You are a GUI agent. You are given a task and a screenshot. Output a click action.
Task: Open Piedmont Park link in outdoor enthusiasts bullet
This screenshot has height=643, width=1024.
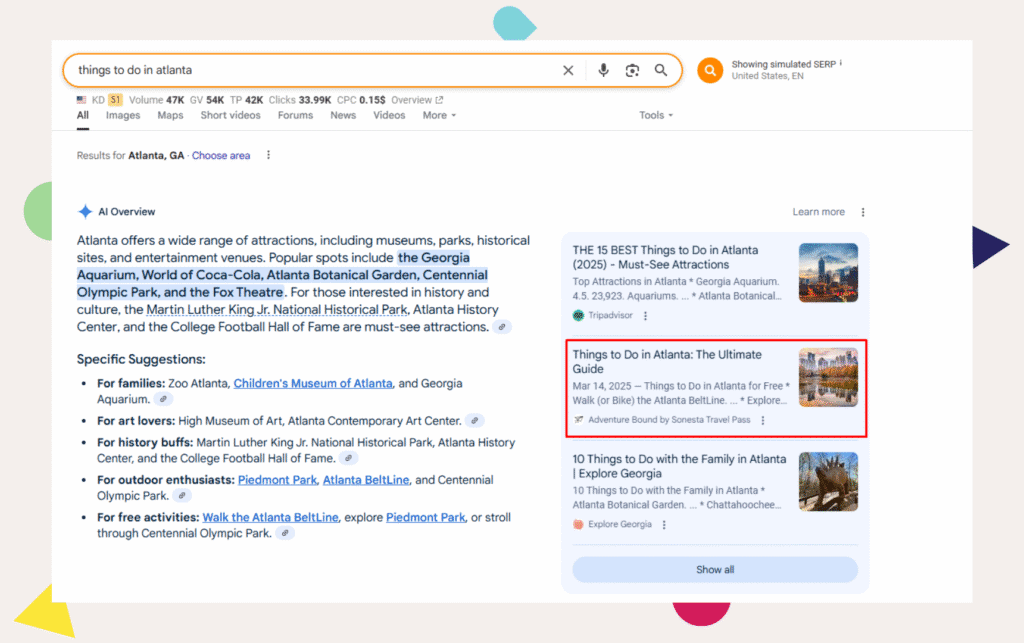pos(277,480)
